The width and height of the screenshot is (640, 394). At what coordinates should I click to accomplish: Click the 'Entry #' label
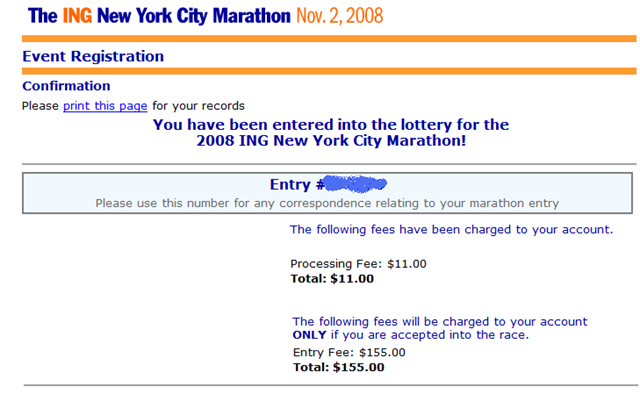click(x=297, y=185)
